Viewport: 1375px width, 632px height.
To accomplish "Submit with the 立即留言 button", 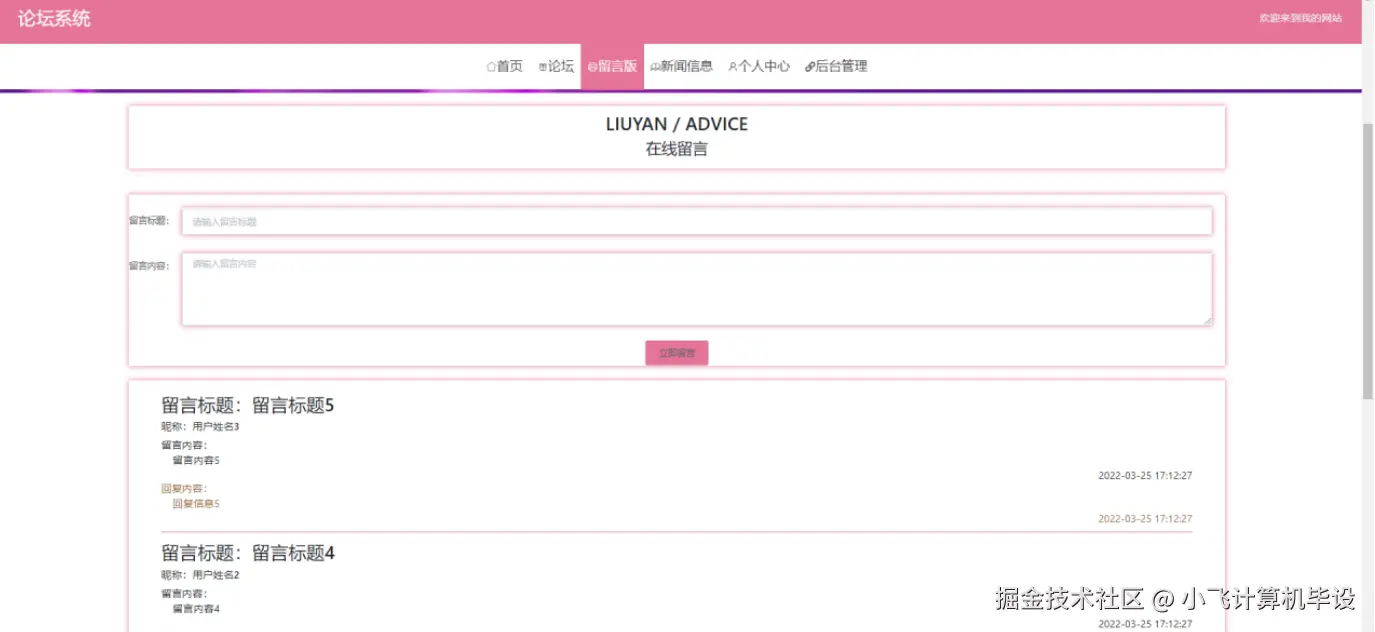I will click(677, 353).
